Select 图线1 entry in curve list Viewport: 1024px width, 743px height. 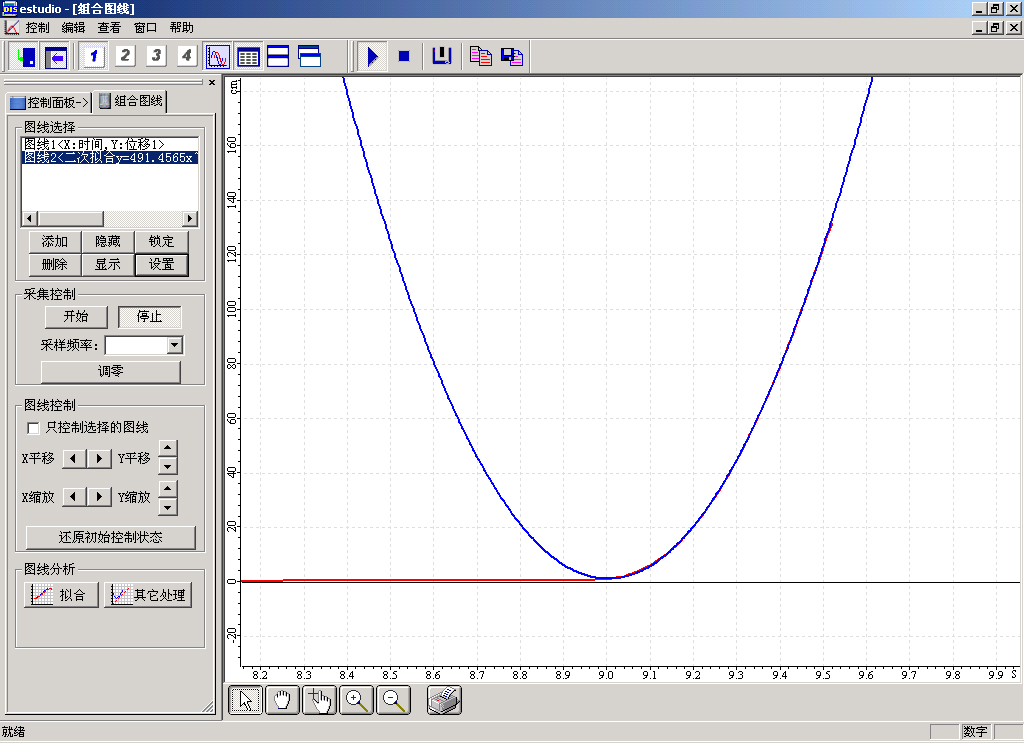tap(95, 144)
